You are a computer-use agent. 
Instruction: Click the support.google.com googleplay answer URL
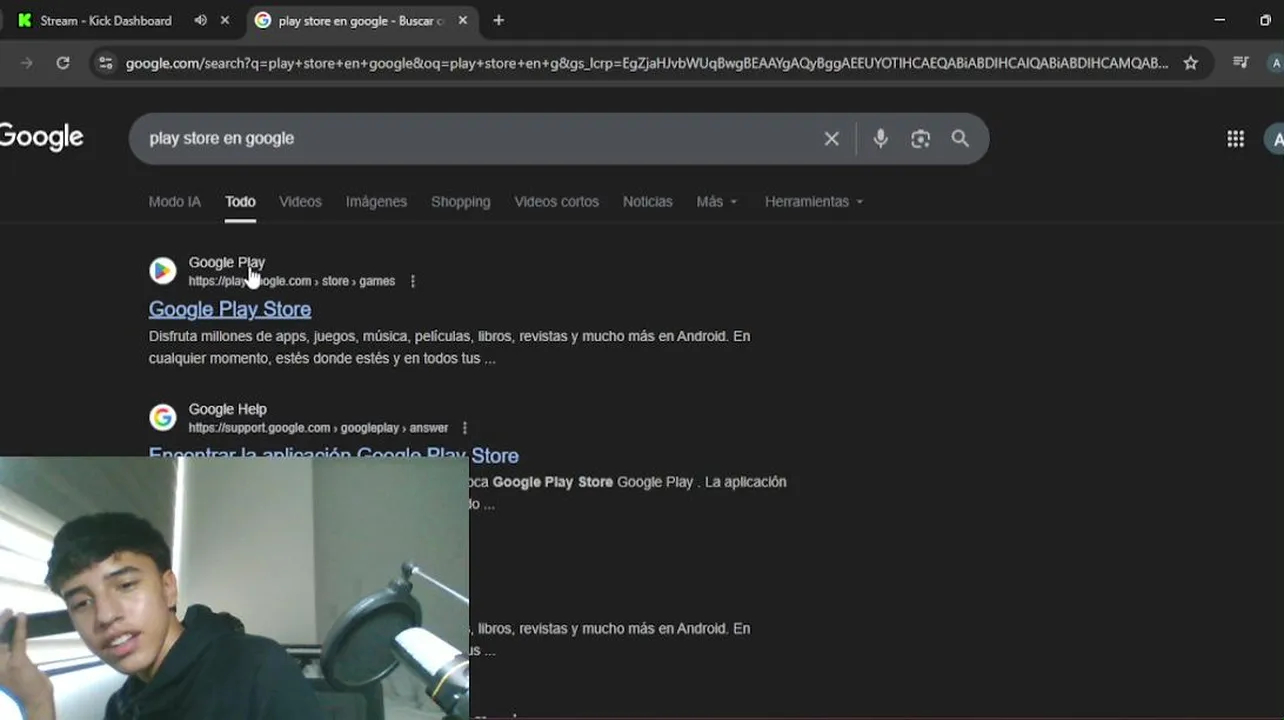318,428
